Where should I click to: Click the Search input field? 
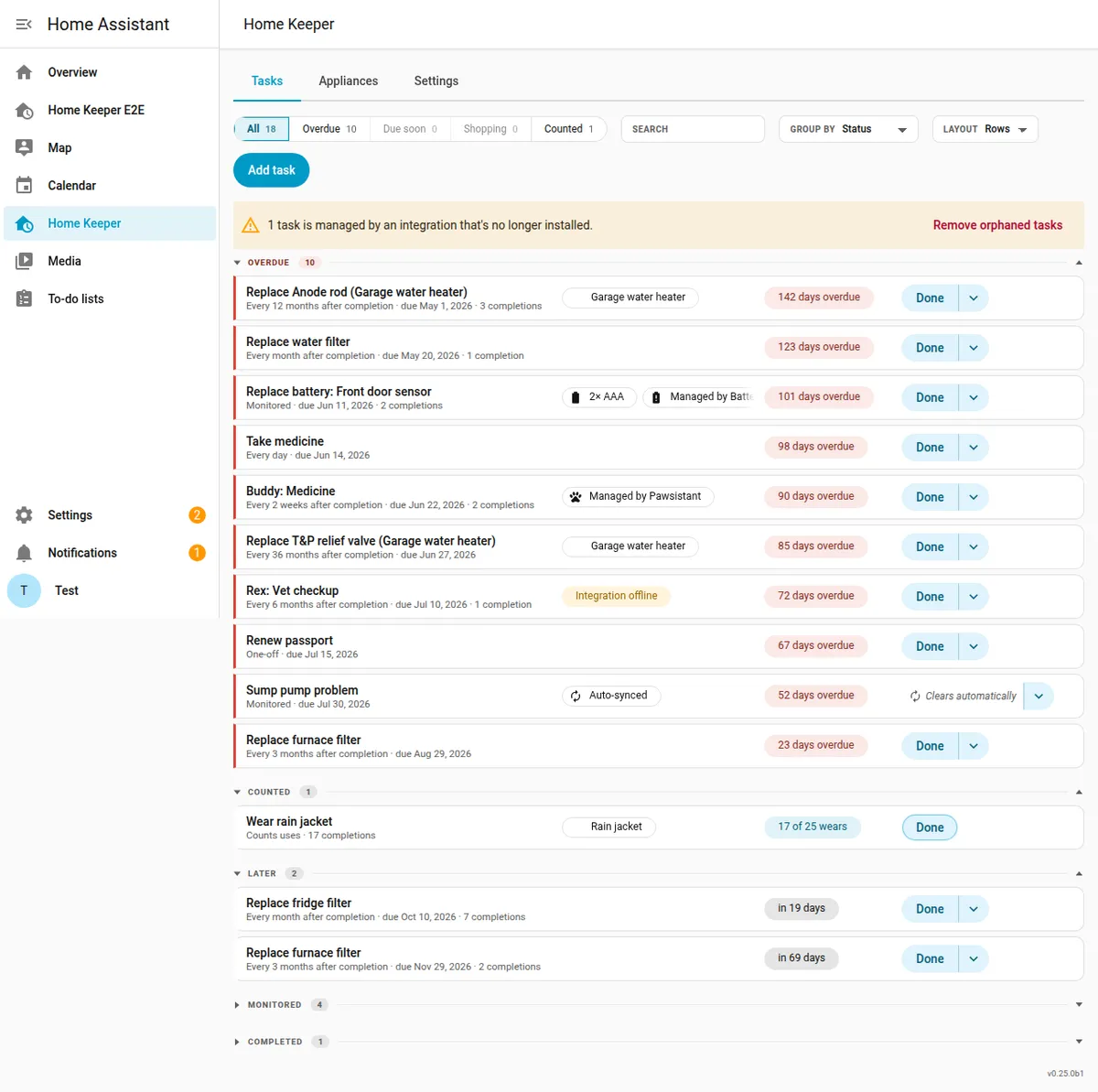coord(693,129)
